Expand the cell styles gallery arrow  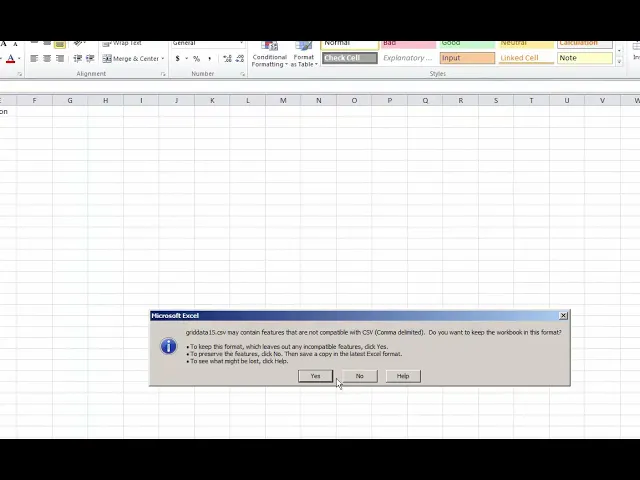[619, 62]
